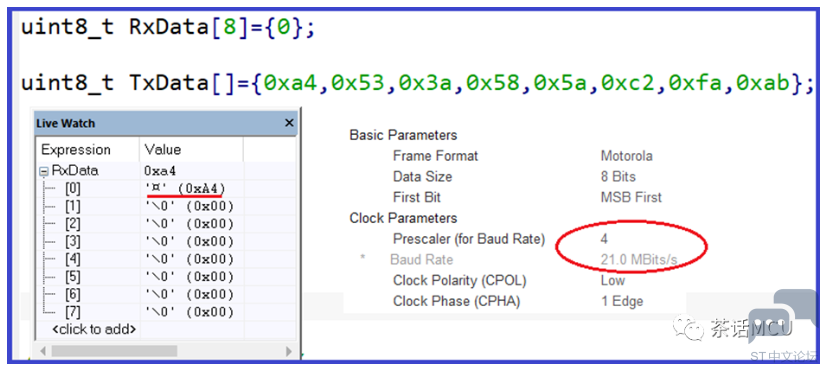Click the Basic Parameters heading
The height and width of the screenshot is (372, 827).
[x=403, y=135]
